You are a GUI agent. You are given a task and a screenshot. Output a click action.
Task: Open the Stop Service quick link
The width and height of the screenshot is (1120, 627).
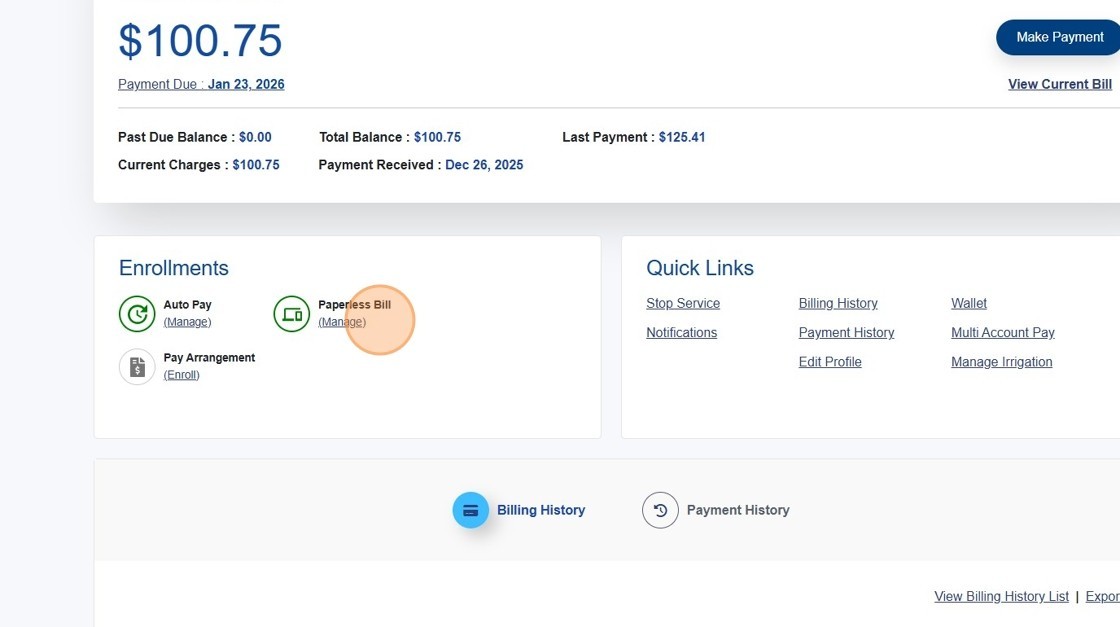pyautogui.click(x=682, y=303)
